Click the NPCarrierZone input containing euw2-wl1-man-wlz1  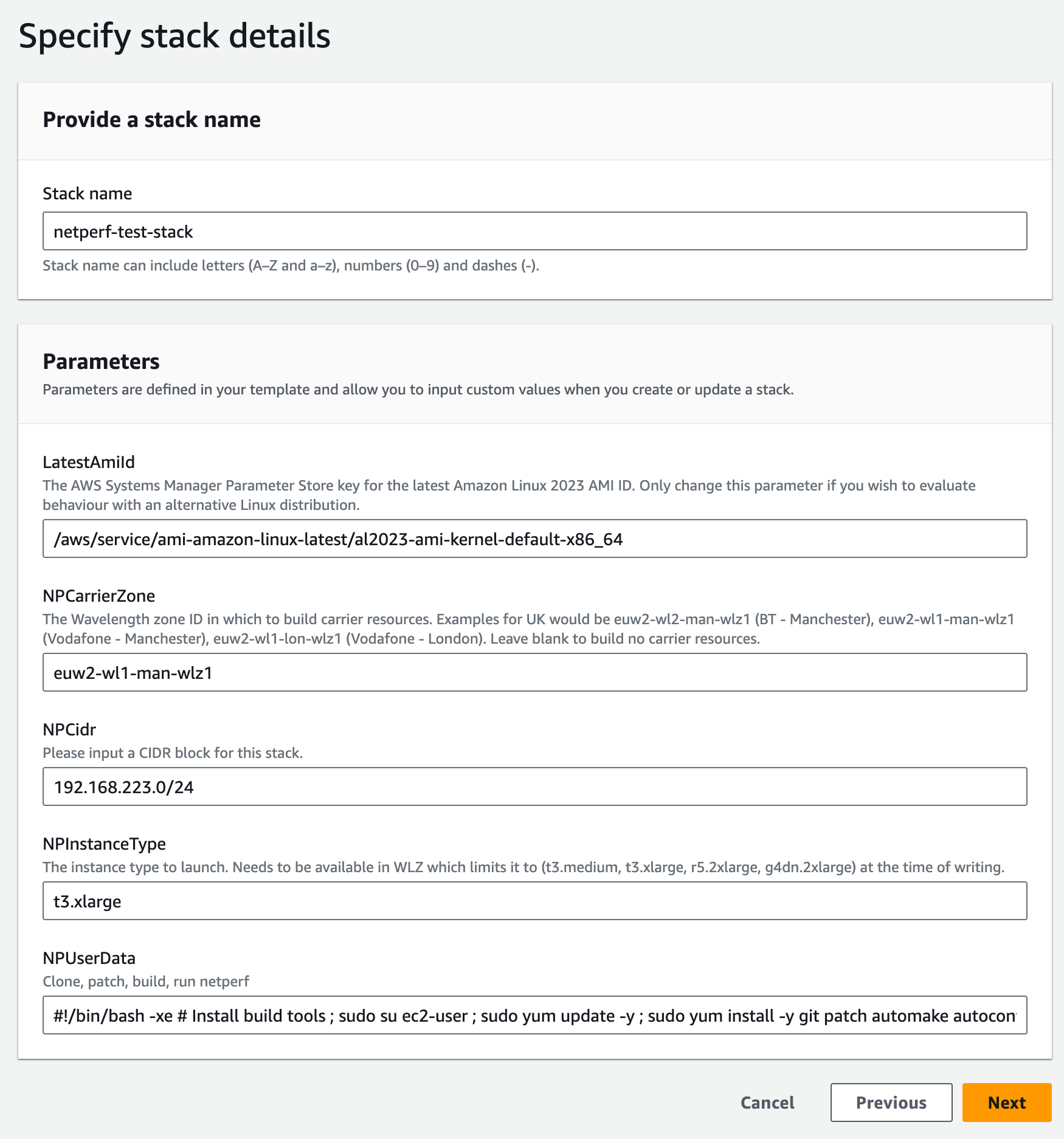pos(534,672)
